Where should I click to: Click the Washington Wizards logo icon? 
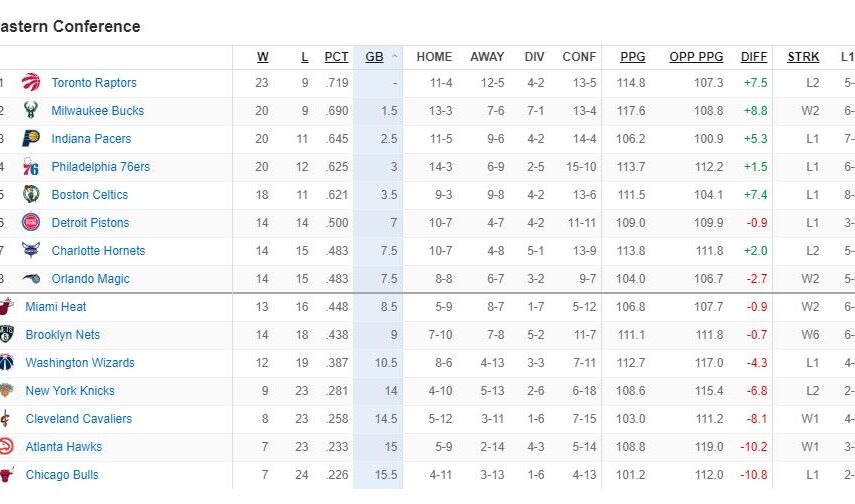tap(6, 363)
